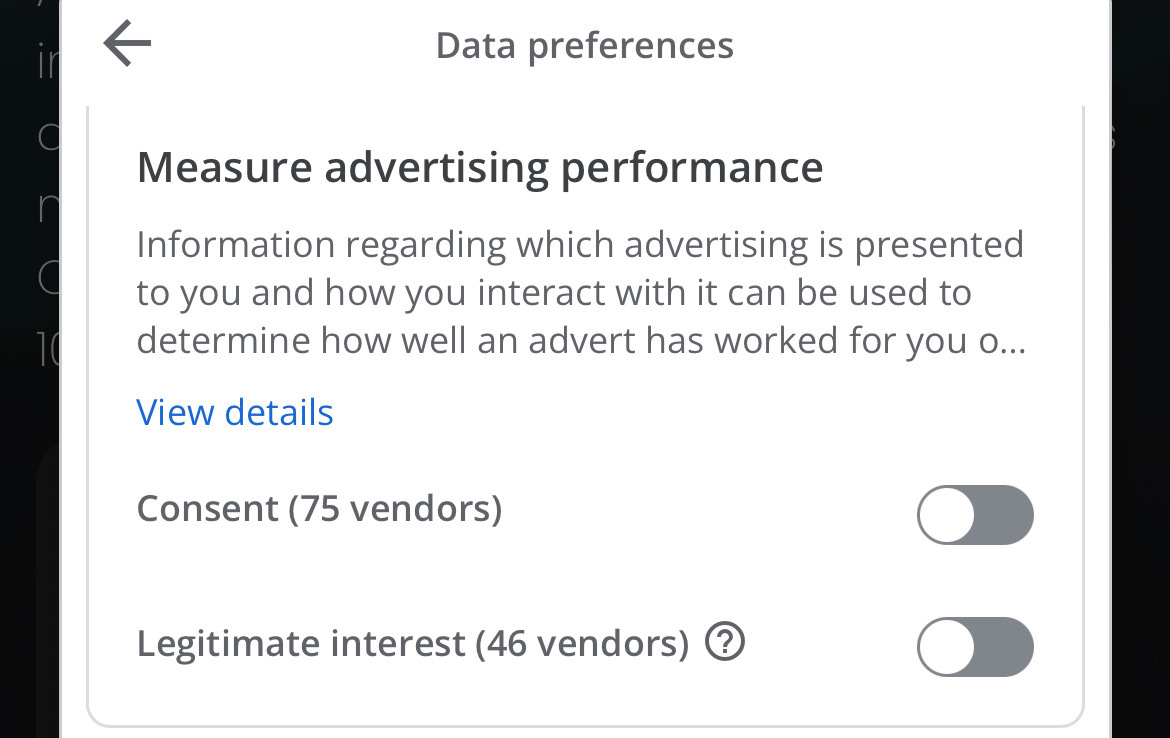
Task: Click the ellipsis ending the description
Action: point(1013,342)
